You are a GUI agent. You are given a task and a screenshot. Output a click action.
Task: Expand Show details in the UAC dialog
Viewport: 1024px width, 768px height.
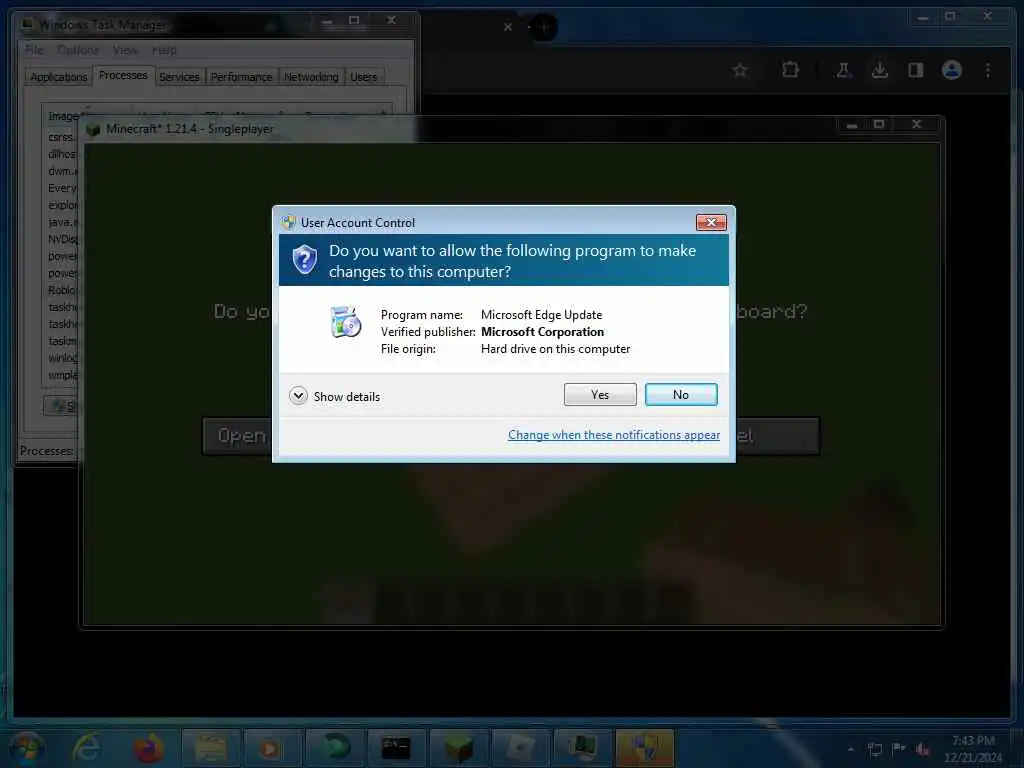coord(334,396)
